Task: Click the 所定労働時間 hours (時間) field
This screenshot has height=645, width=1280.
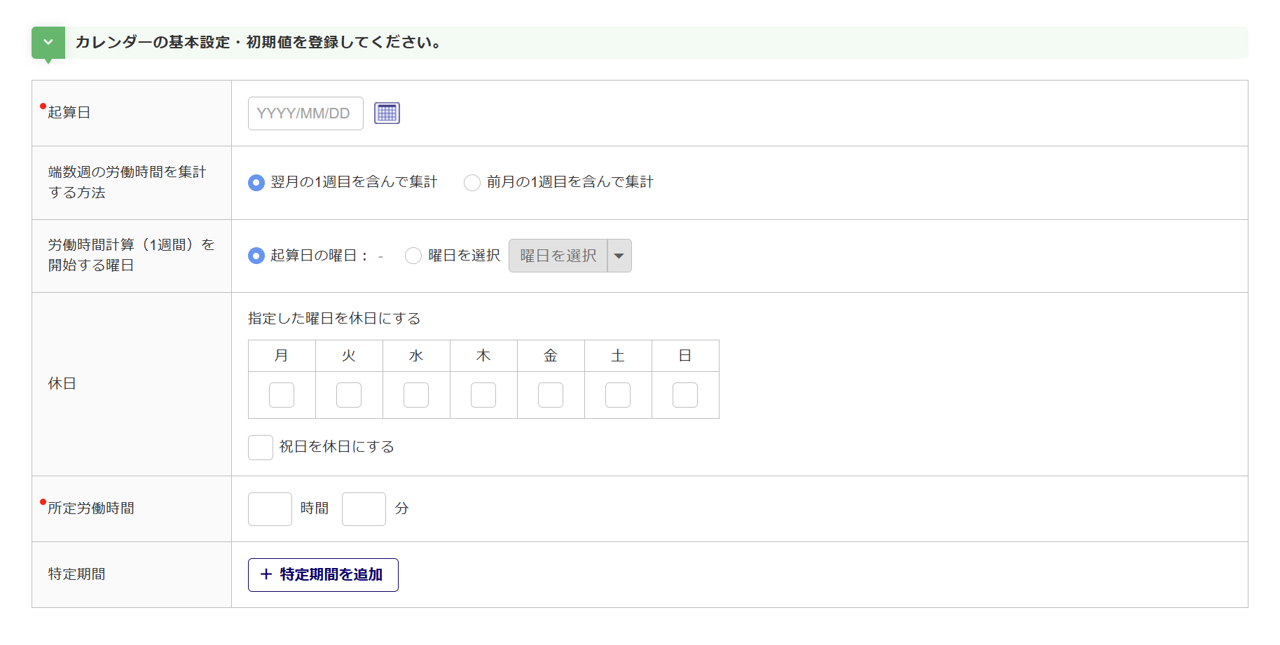Action: click(270, 509)
